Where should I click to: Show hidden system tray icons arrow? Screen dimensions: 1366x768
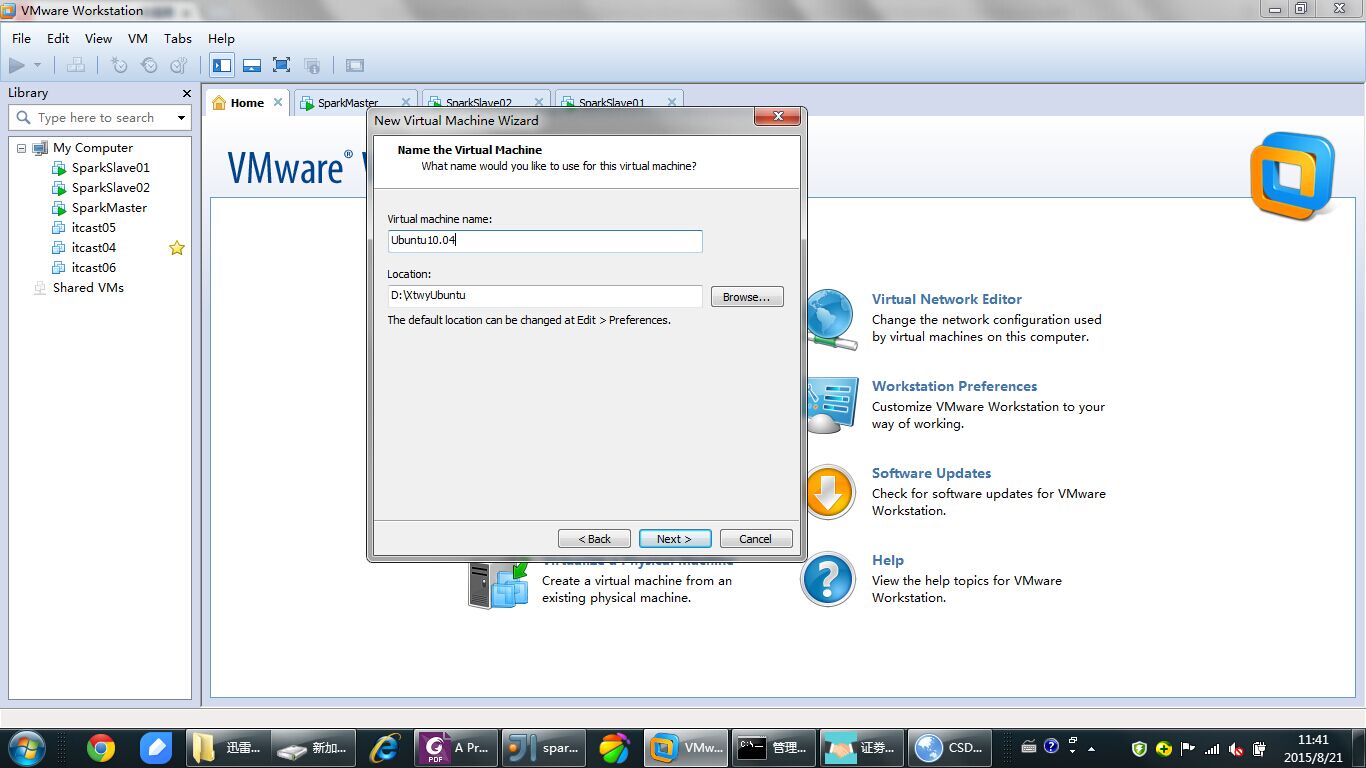coord(1092,748)
